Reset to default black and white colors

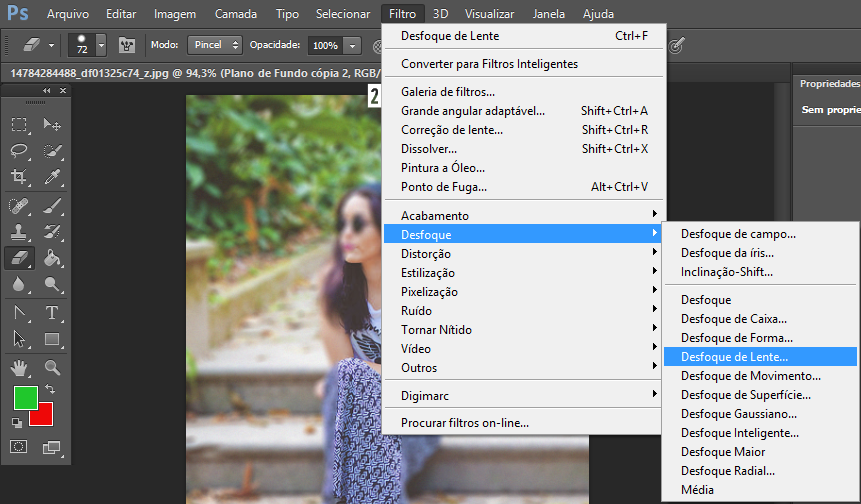17,422
